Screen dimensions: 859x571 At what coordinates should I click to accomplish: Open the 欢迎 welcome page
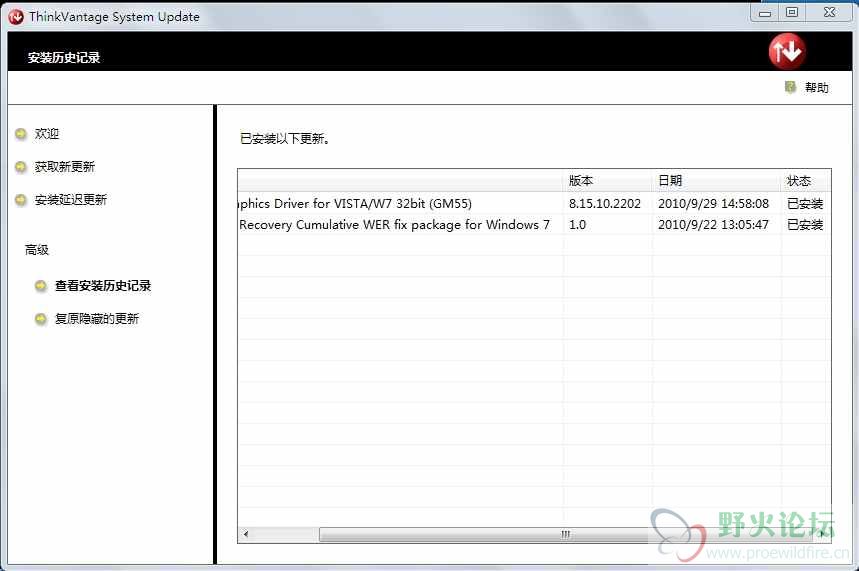coord(47,134)
